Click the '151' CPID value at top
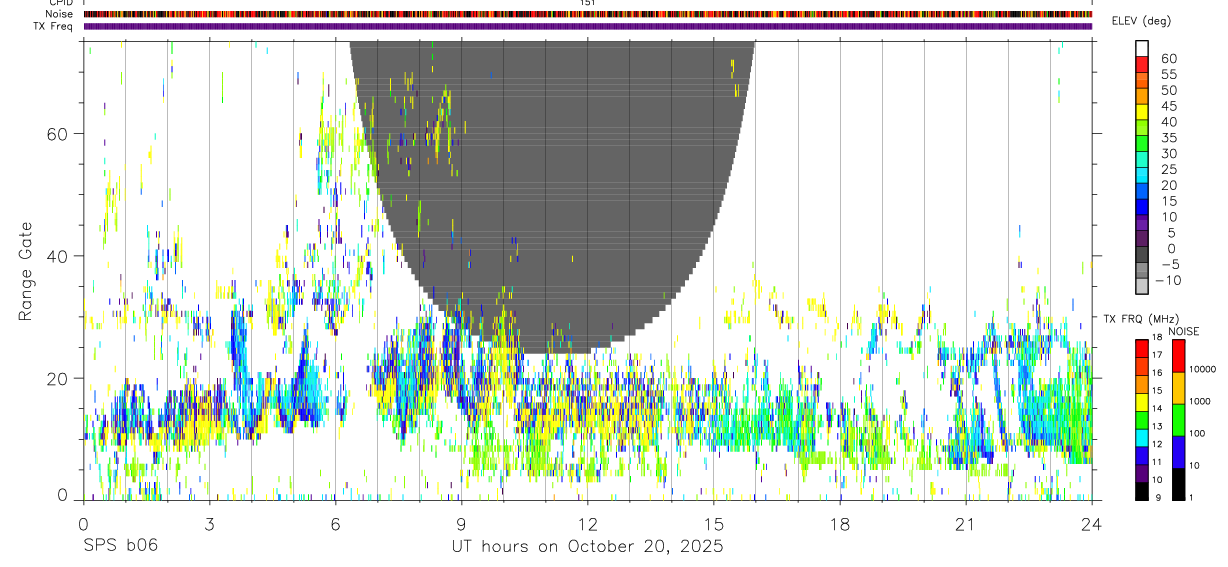 click(x=588, y=3)
